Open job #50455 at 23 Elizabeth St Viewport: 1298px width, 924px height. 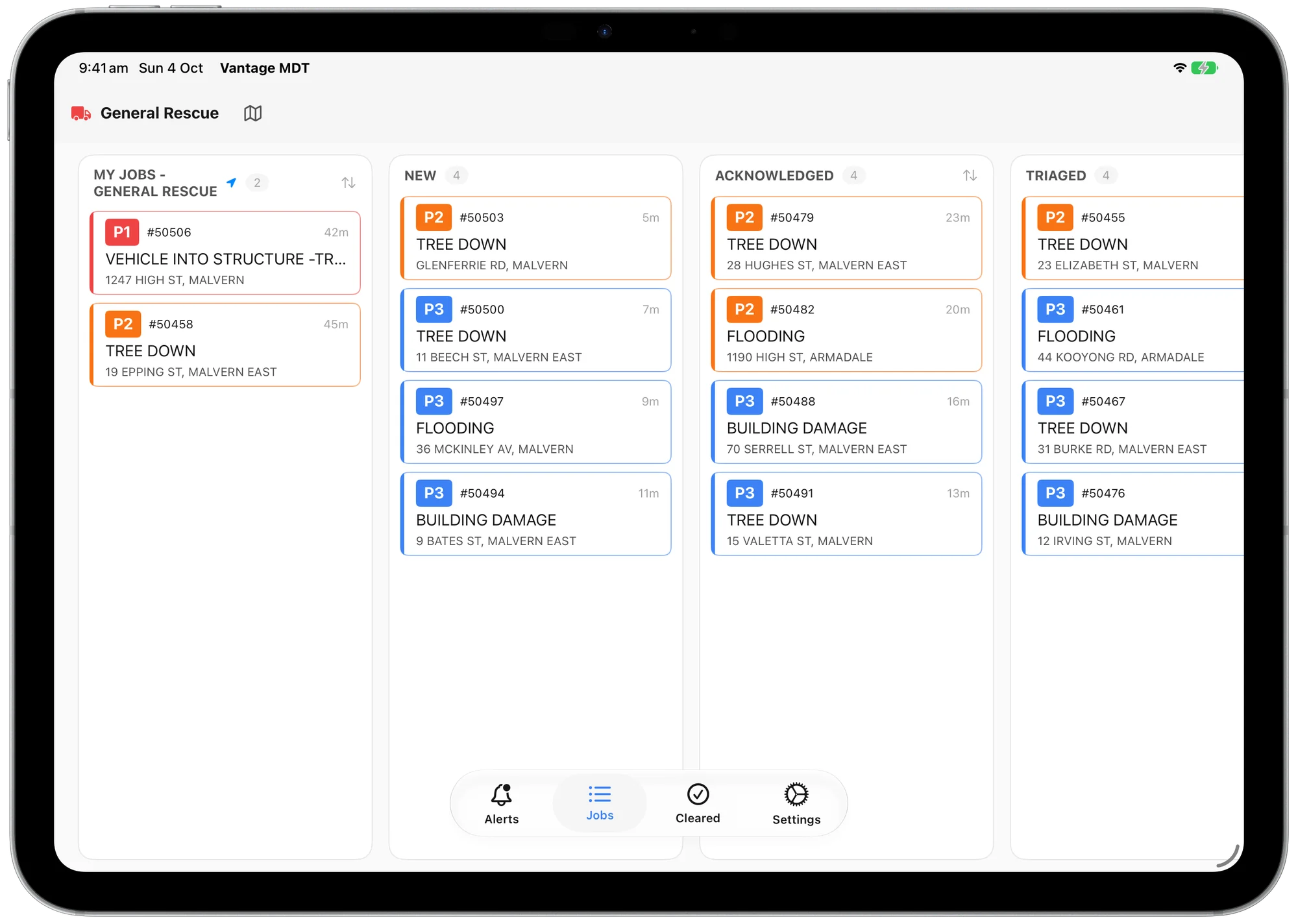[x=1133, y=238]
